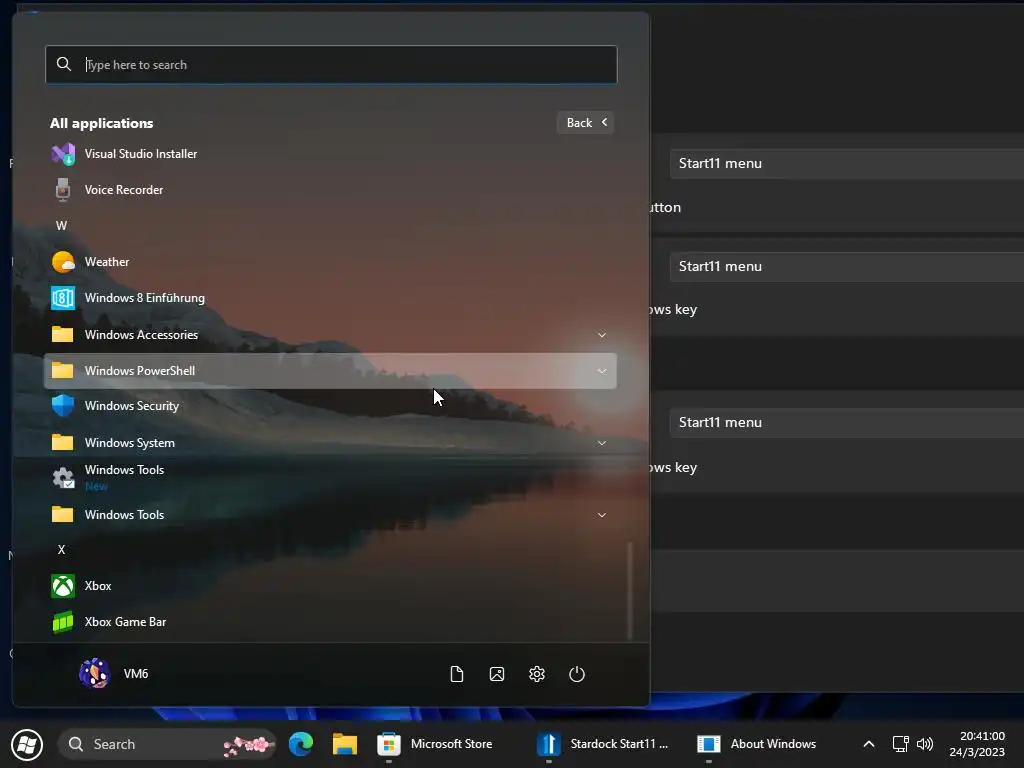Click the volume speaker tray icon
1024x768 pixels.
[925, 744]
